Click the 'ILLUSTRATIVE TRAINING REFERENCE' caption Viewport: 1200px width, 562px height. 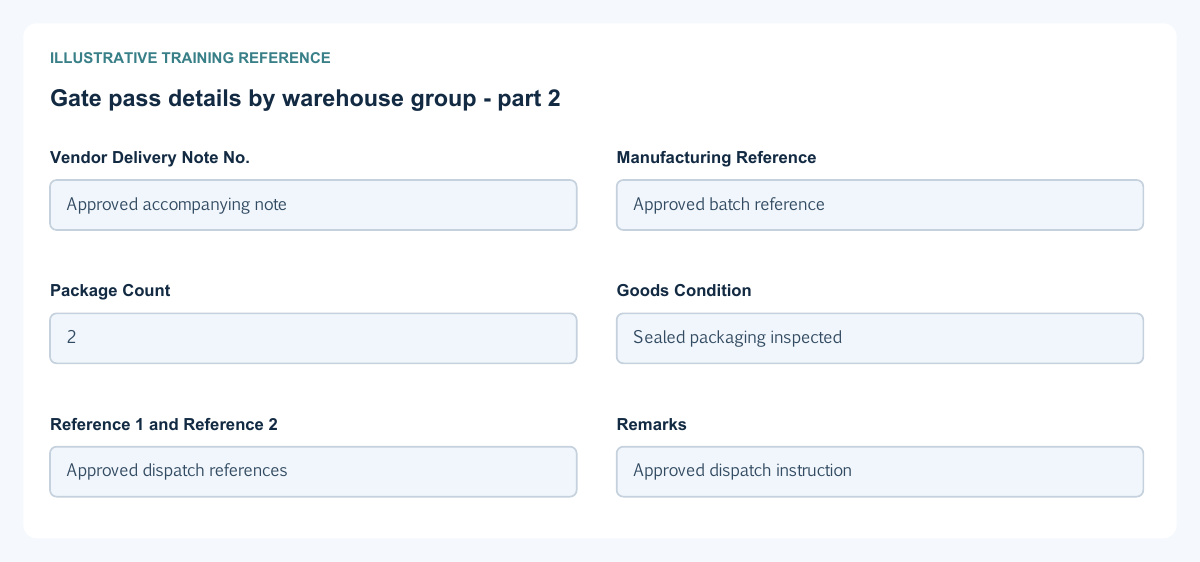point(190,58)
